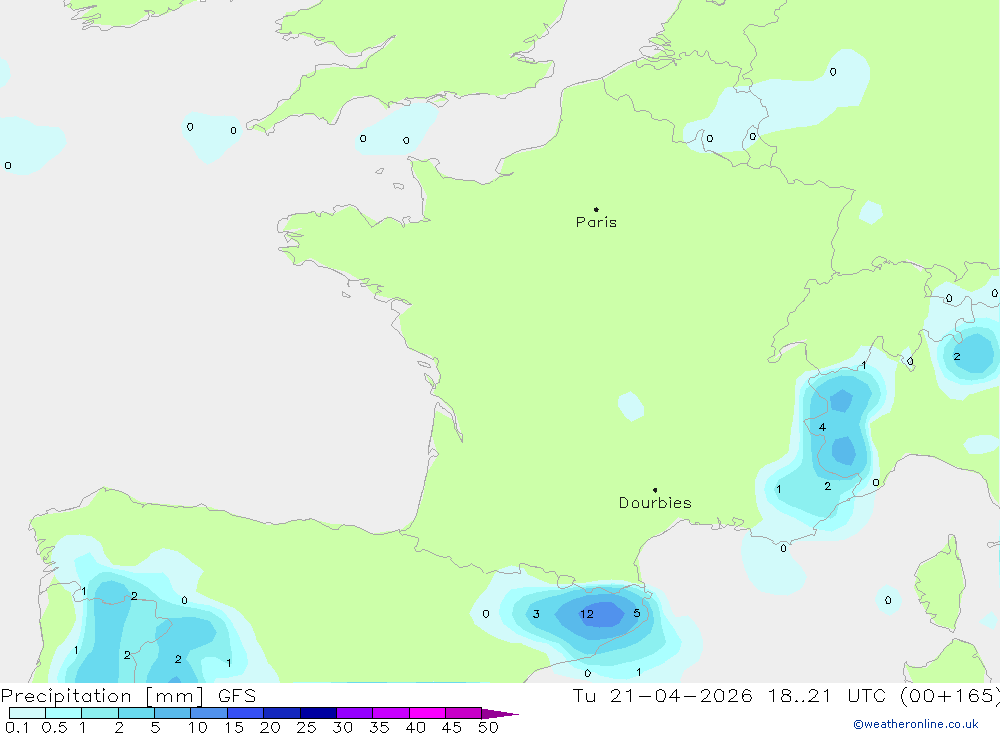Click the 3 mm value beside 12
1000x733 pixels.
[536, 614]
